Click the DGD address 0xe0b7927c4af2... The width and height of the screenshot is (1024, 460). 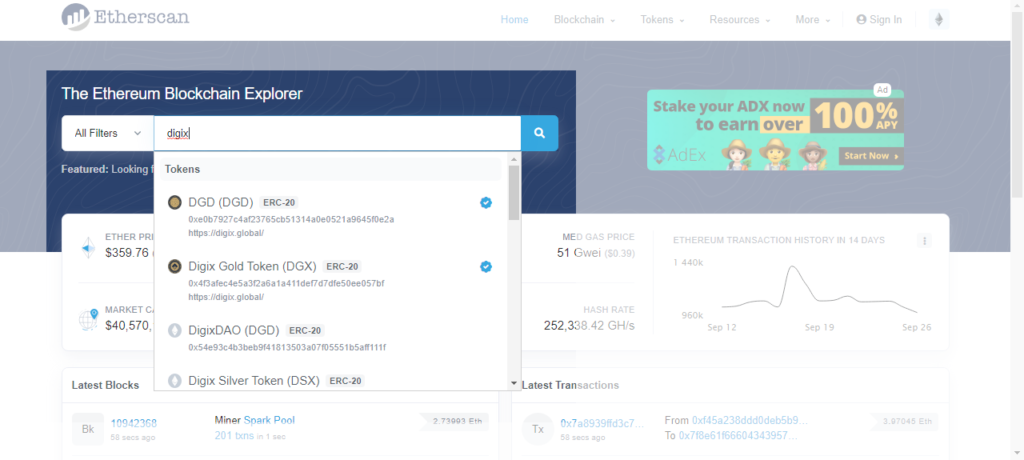[x=291, y=219]
